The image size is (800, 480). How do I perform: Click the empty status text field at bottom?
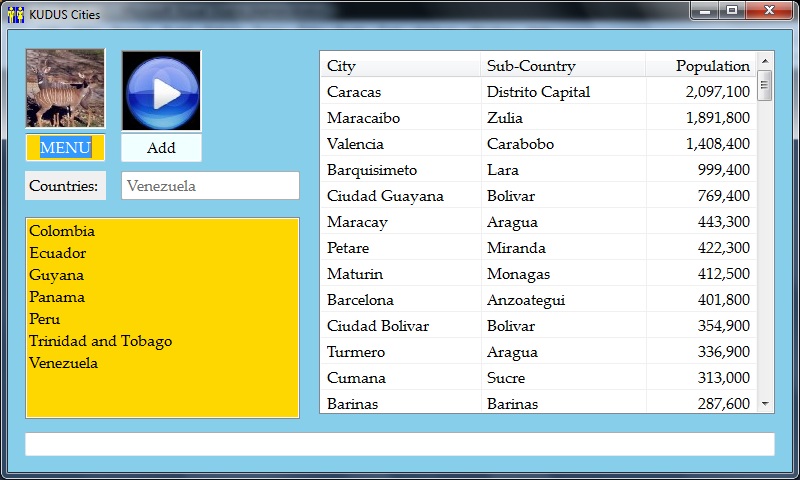[399, 444]
